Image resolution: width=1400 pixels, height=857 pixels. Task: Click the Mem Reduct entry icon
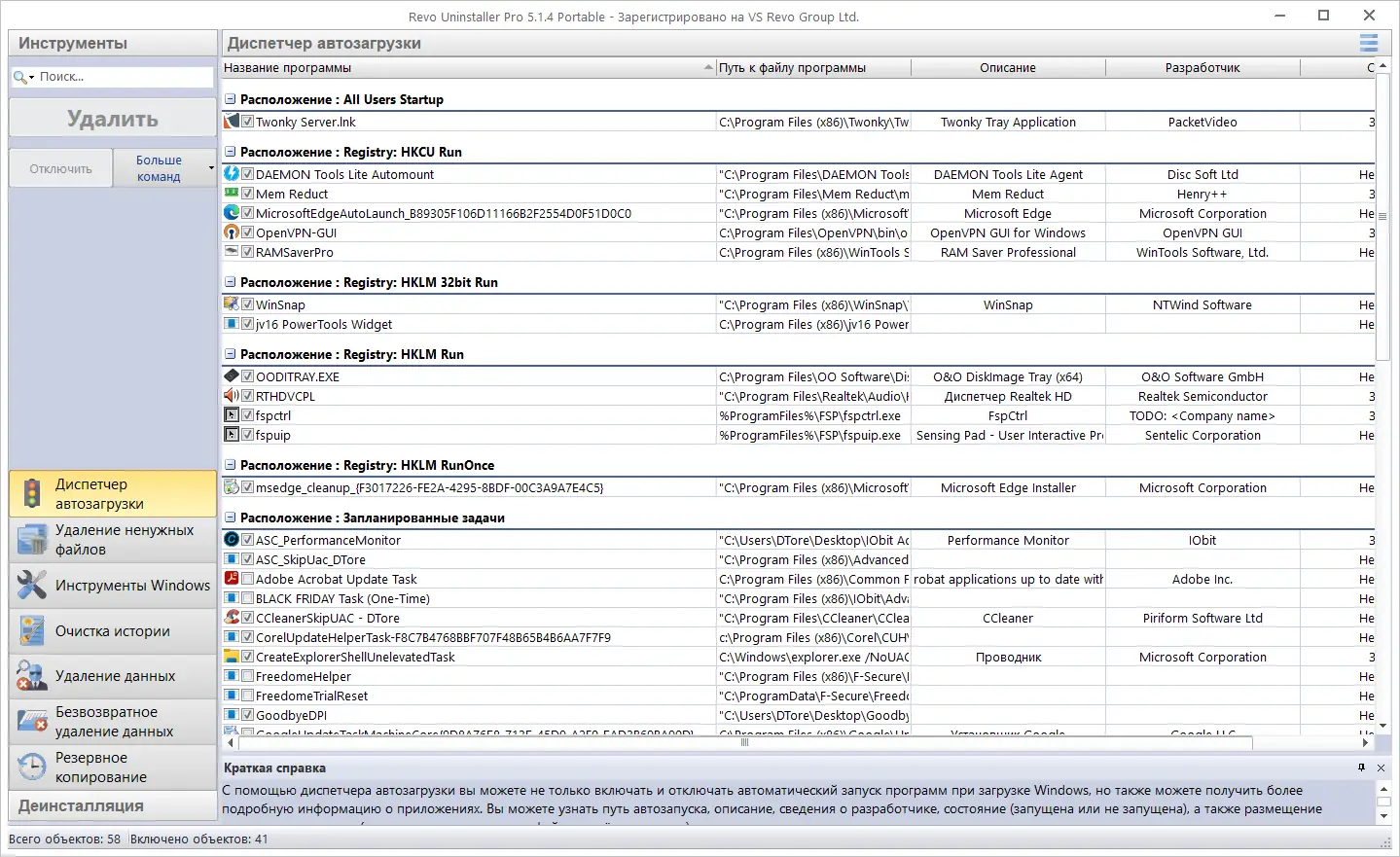point(232,194)
